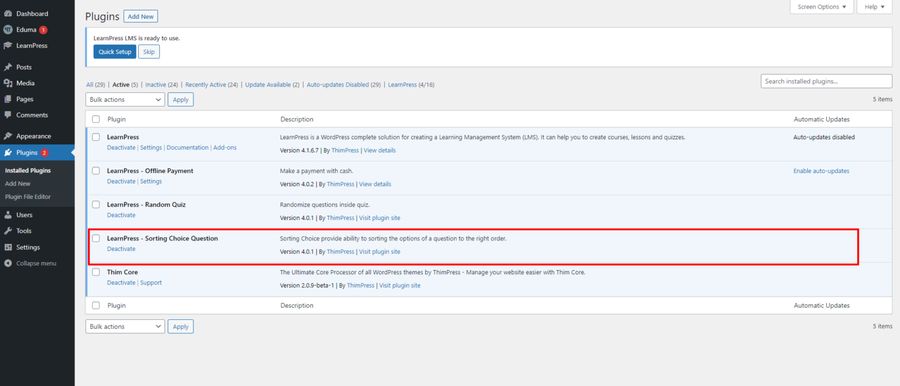The height and width of the screenshot is (386, 900).
Task: Click the top Apply button
Action: click(x=181, y=99)
